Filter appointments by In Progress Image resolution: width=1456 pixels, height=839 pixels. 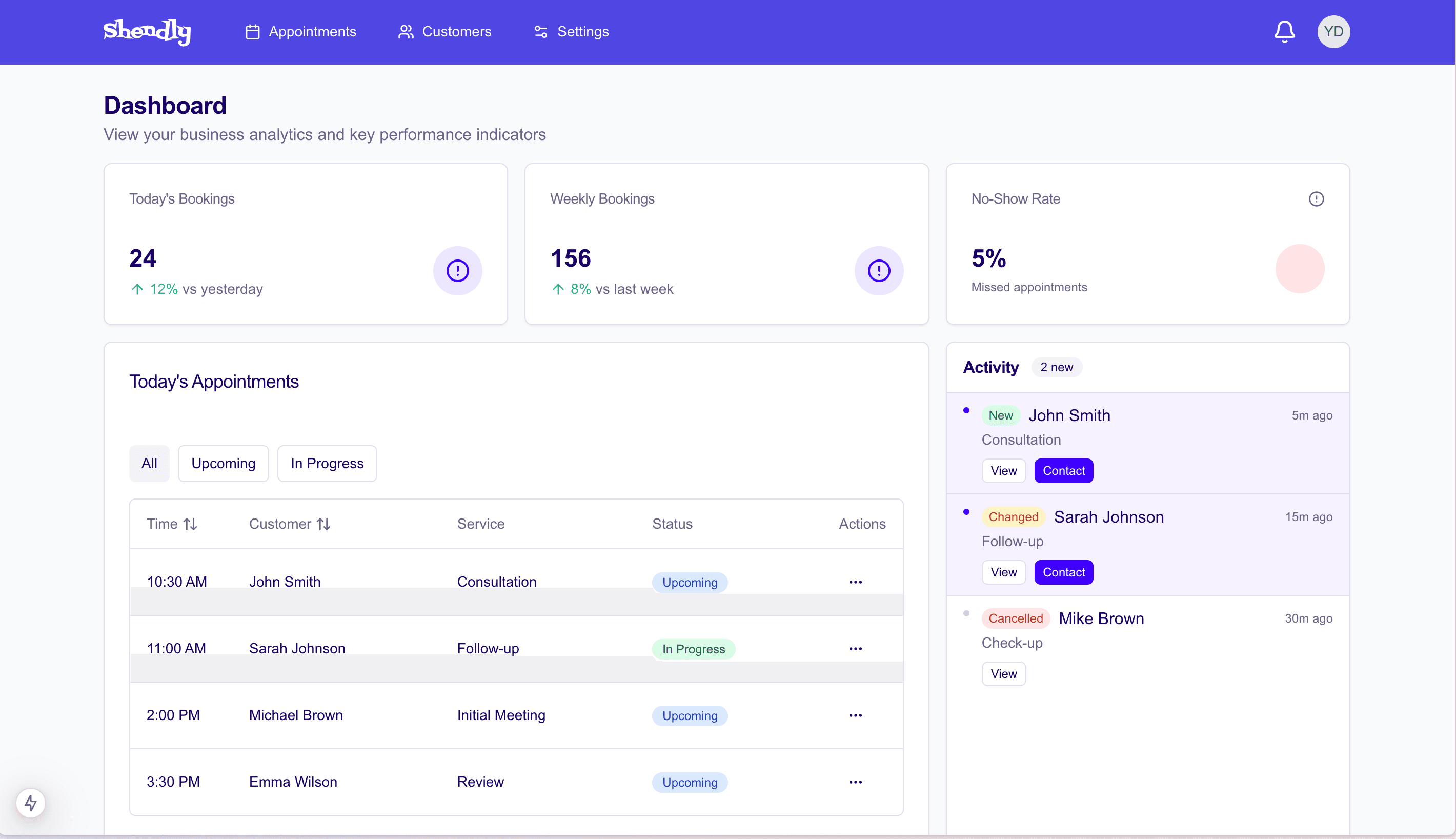click(x=327, y=463)
